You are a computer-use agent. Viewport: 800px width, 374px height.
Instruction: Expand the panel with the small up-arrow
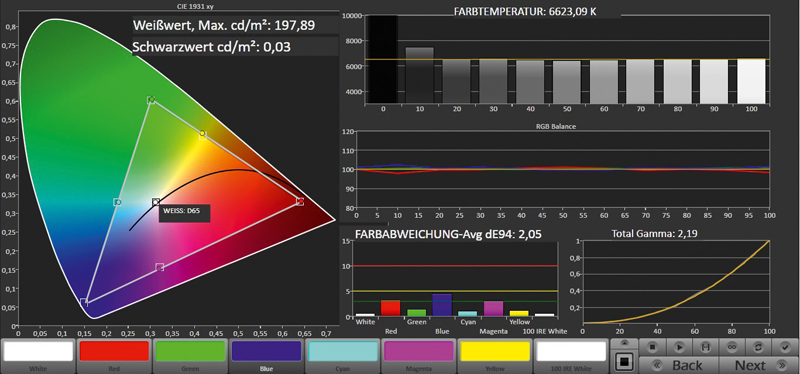(623, 343)
